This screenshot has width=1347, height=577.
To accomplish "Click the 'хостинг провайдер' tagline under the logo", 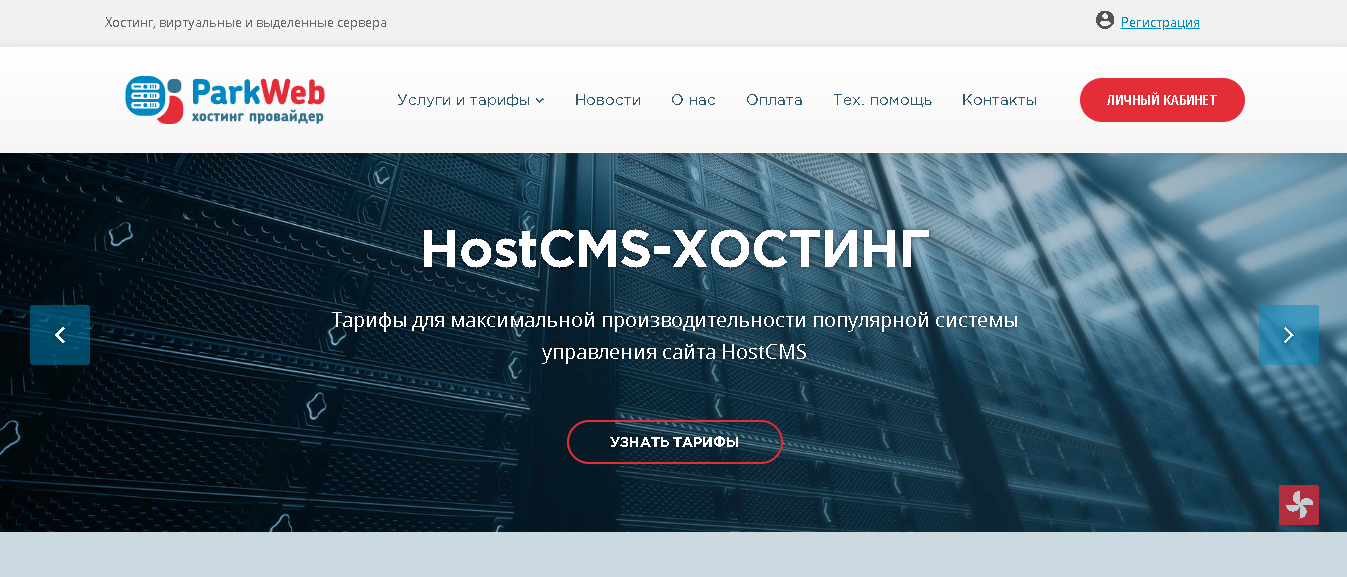I will coord(257,117).
